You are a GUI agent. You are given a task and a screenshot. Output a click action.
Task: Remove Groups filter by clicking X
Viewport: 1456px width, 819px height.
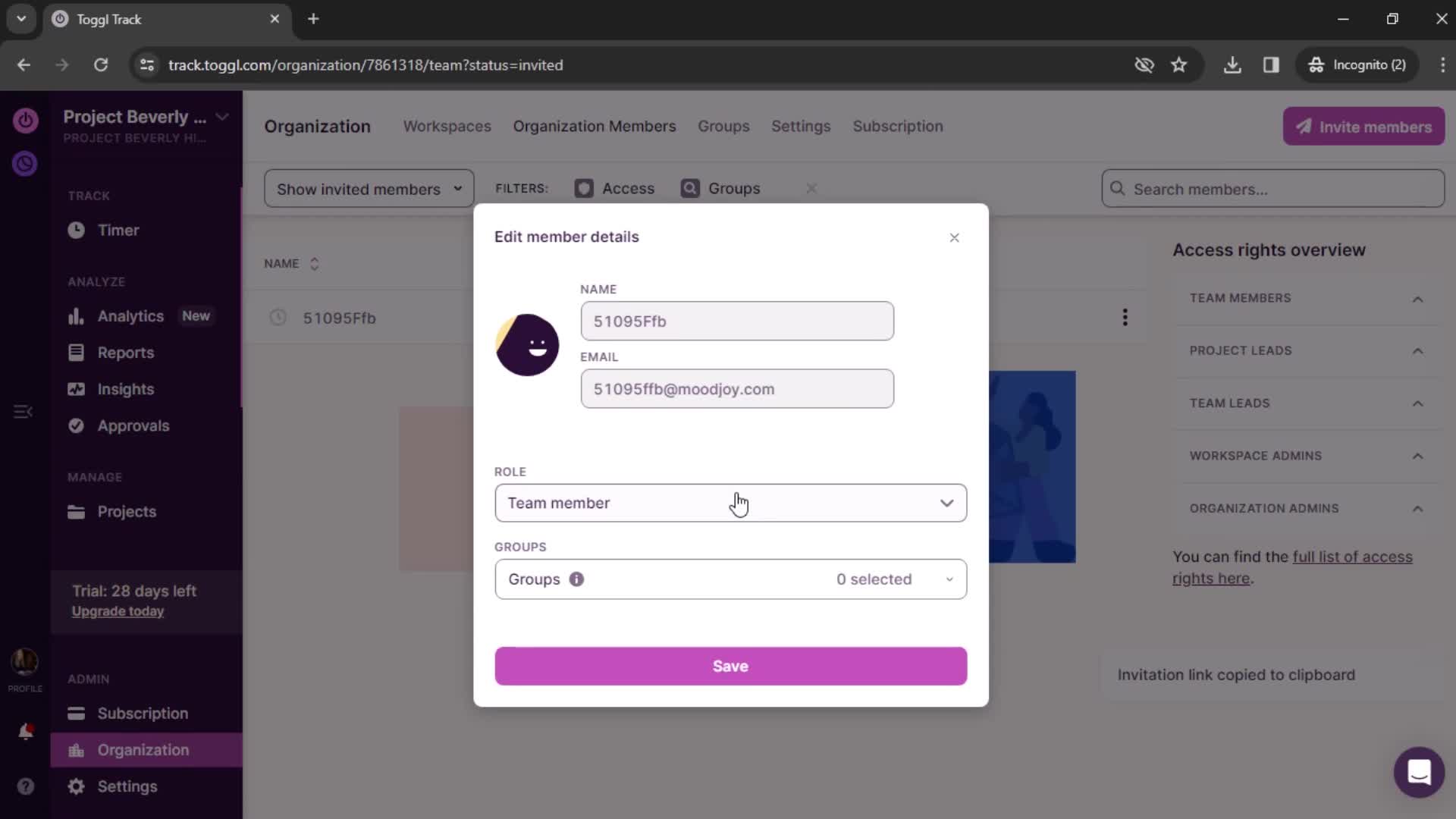[811, 188]
